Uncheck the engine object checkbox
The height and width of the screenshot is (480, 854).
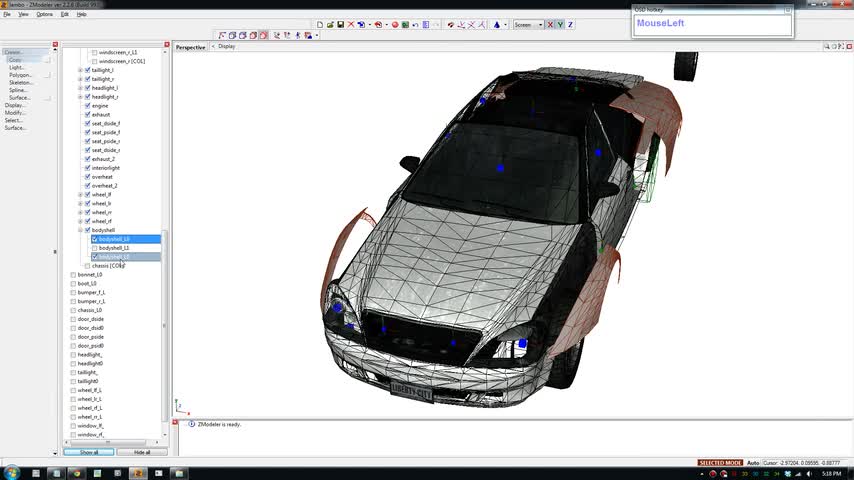click(x=88, y=106)
